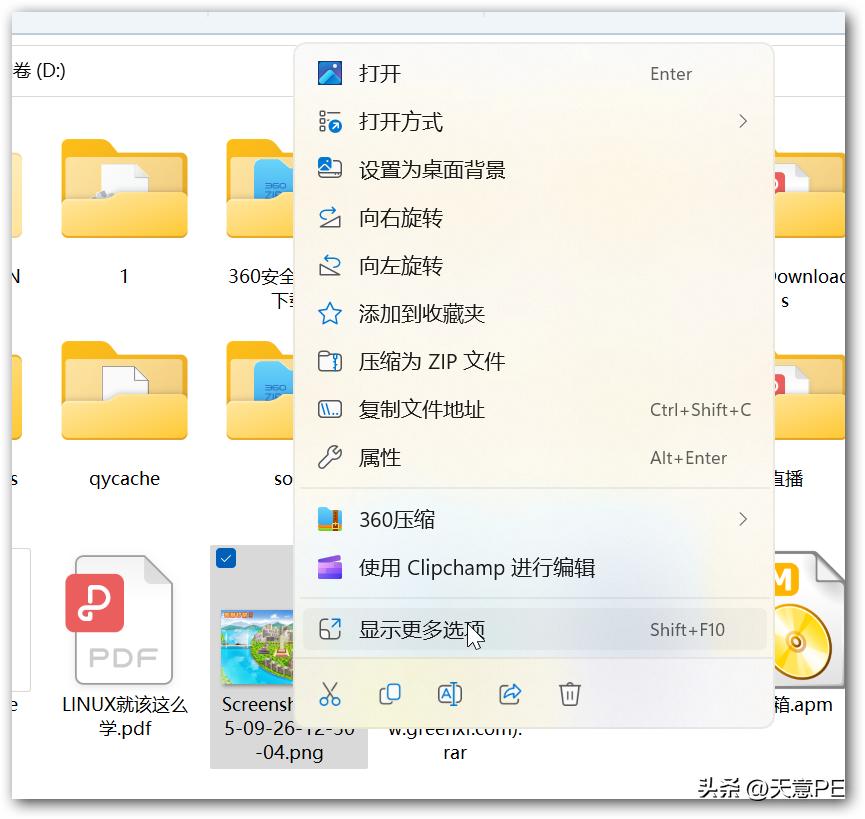The width and height of the screenshot is (865, 819).
Task: Click the Rename icon in context menu
Action: click(x=450, y=694)
